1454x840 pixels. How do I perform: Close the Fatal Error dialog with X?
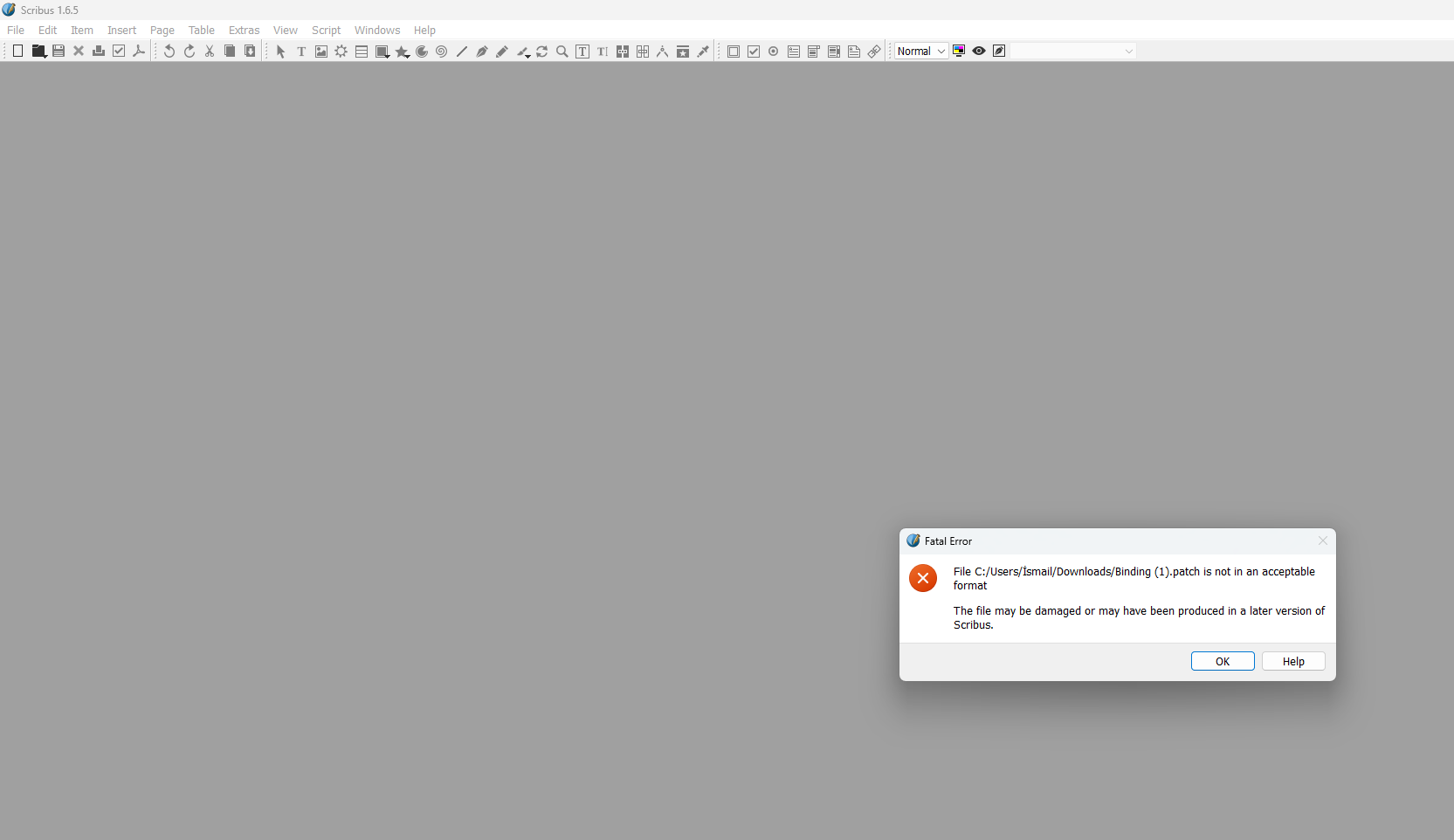(1322, 541)
